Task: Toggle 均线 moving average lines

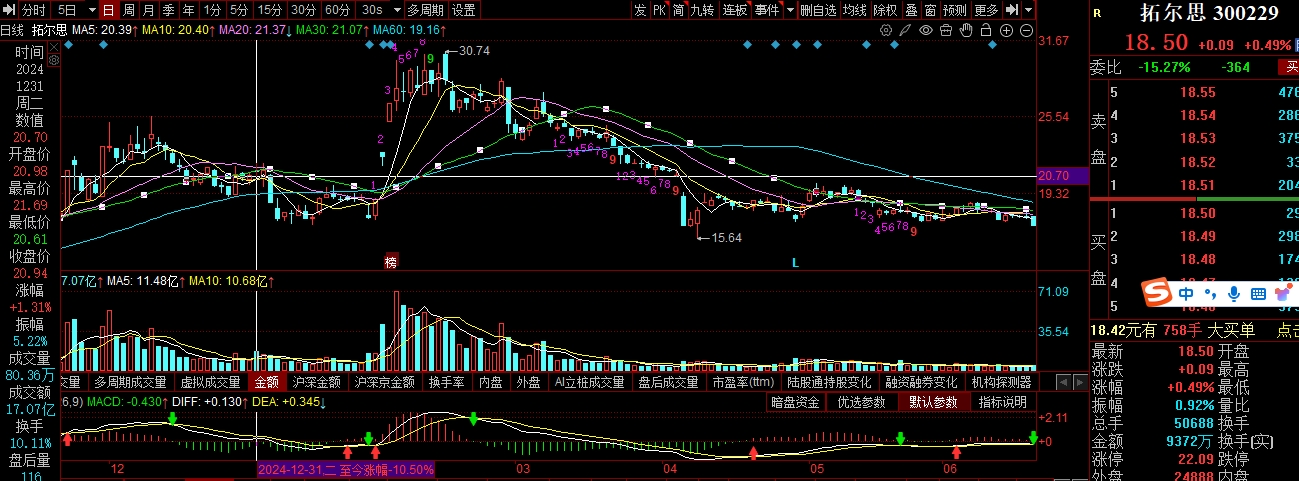Action: [x=854, y=10]
